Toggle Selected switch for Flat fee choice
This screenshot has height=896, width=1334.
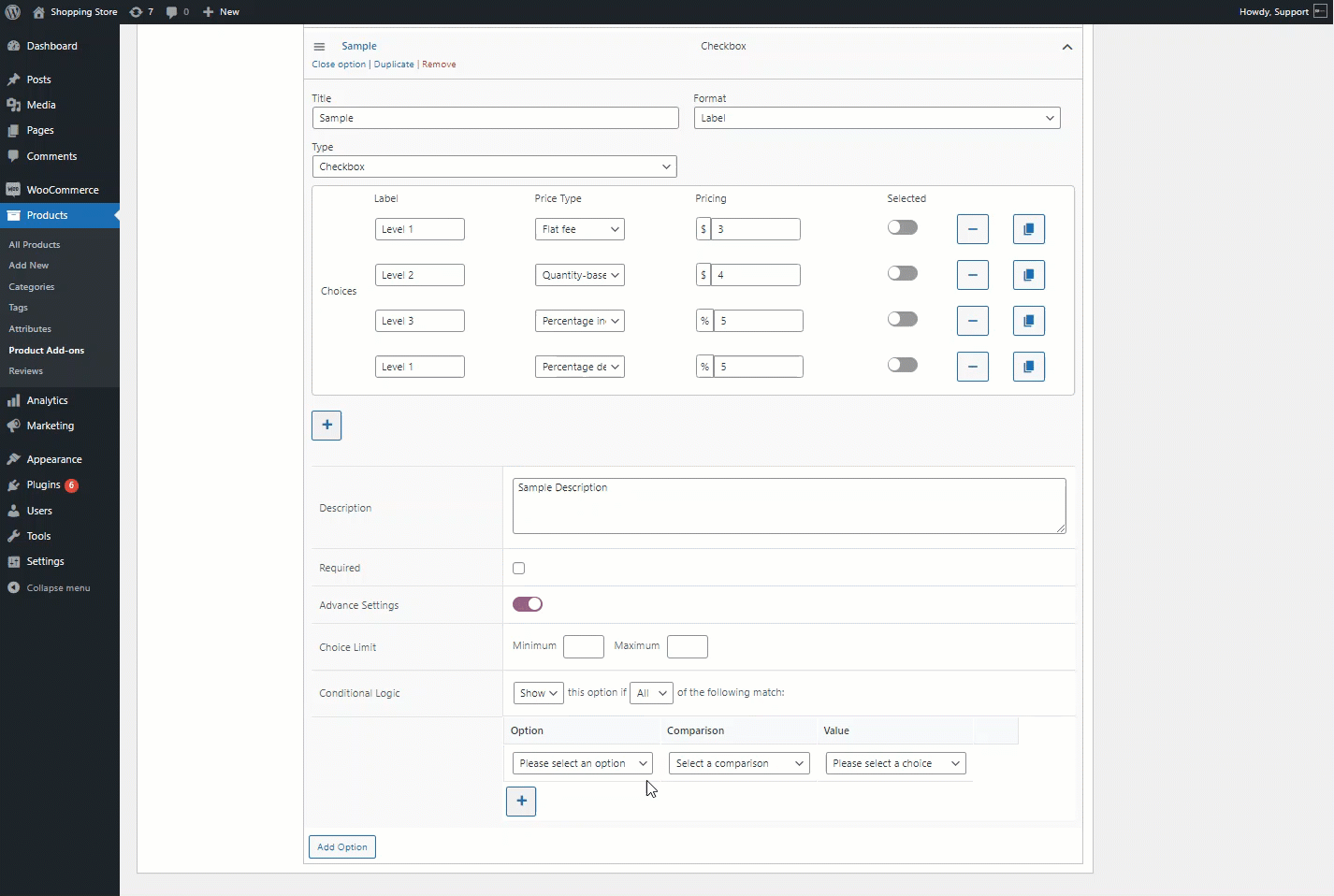(x=903, y=227)
